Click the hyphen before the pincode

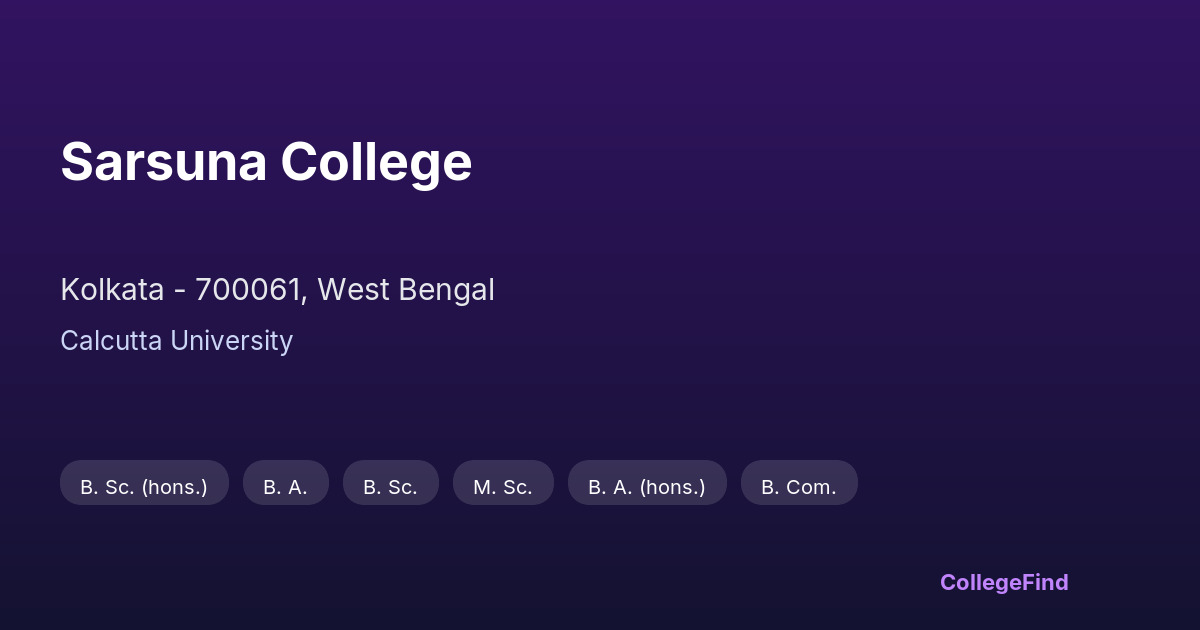180,291
